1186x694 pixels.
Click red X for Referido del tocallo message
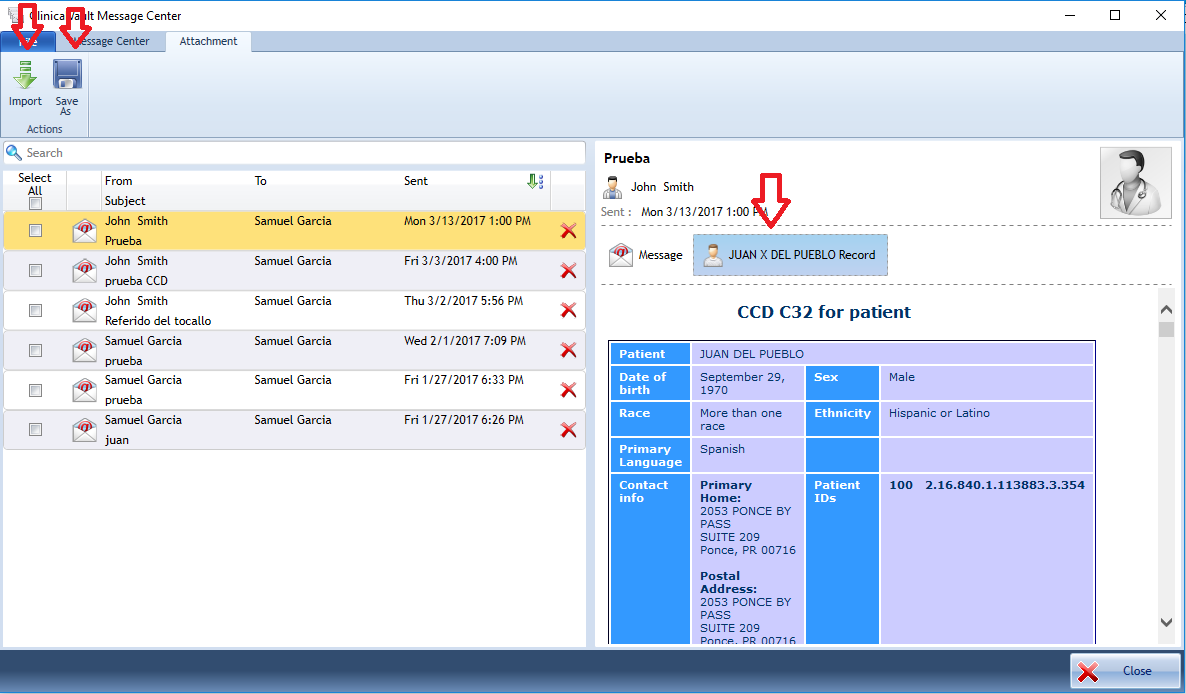point(568,310)
